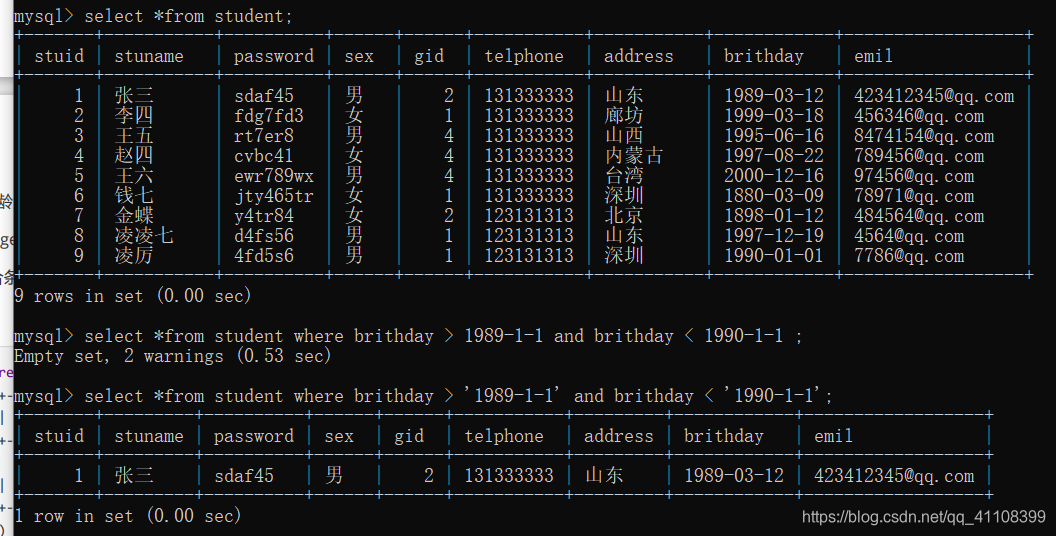The width and height of the screenshot is (1056, 536).
Task: Click the student name 凌厉
Action: (x=134, y=255)
